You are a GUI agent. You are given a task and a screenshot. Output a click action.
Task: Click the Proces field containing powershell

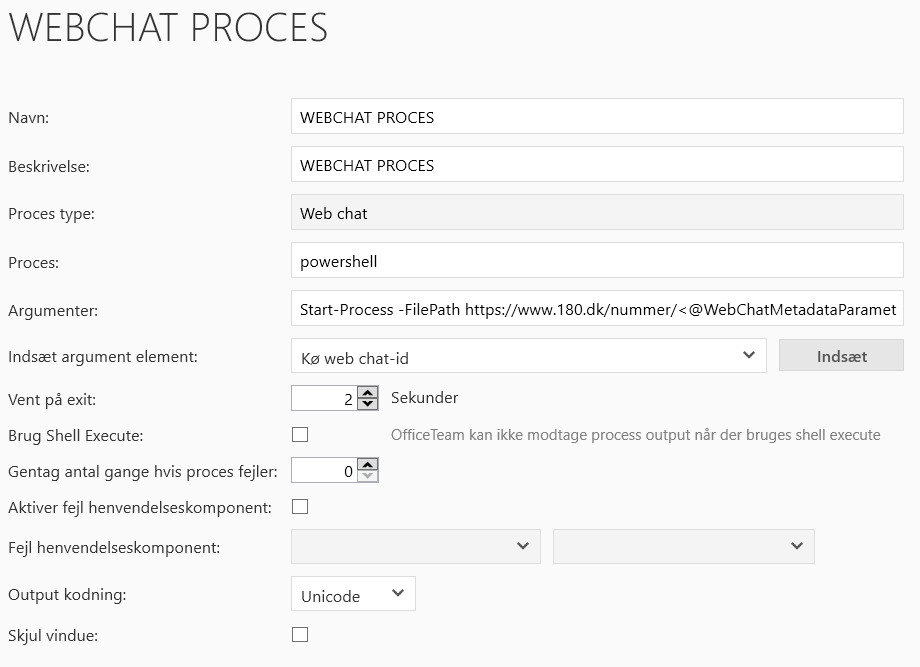tap(597, 262)
